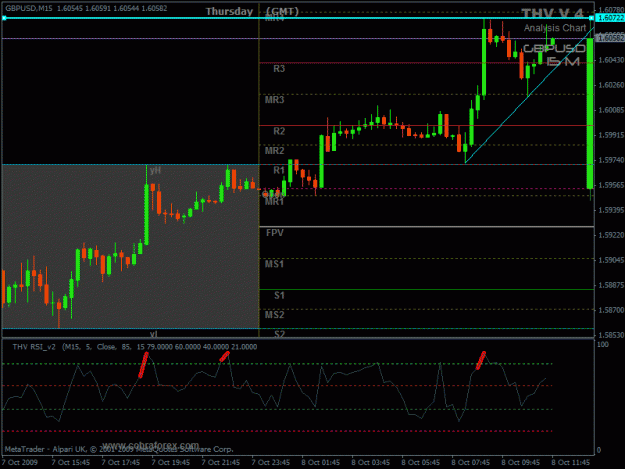Viewport: 625px width, 469px height.
Task: Click the 8 Oct 01:45 time label
Action: coord(320,463)
